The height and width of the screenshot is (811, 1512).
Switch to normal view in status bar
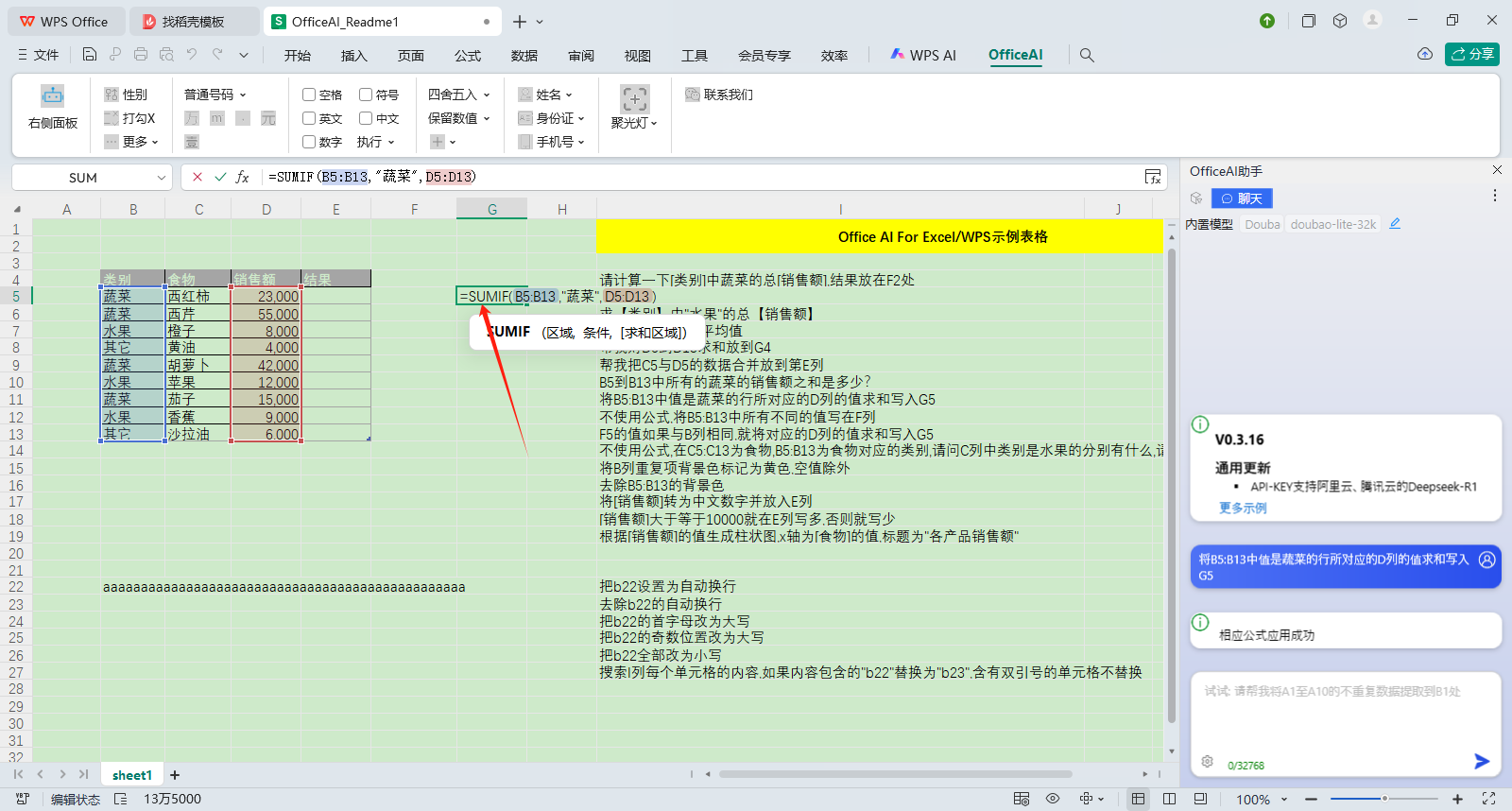point(1139,799)
